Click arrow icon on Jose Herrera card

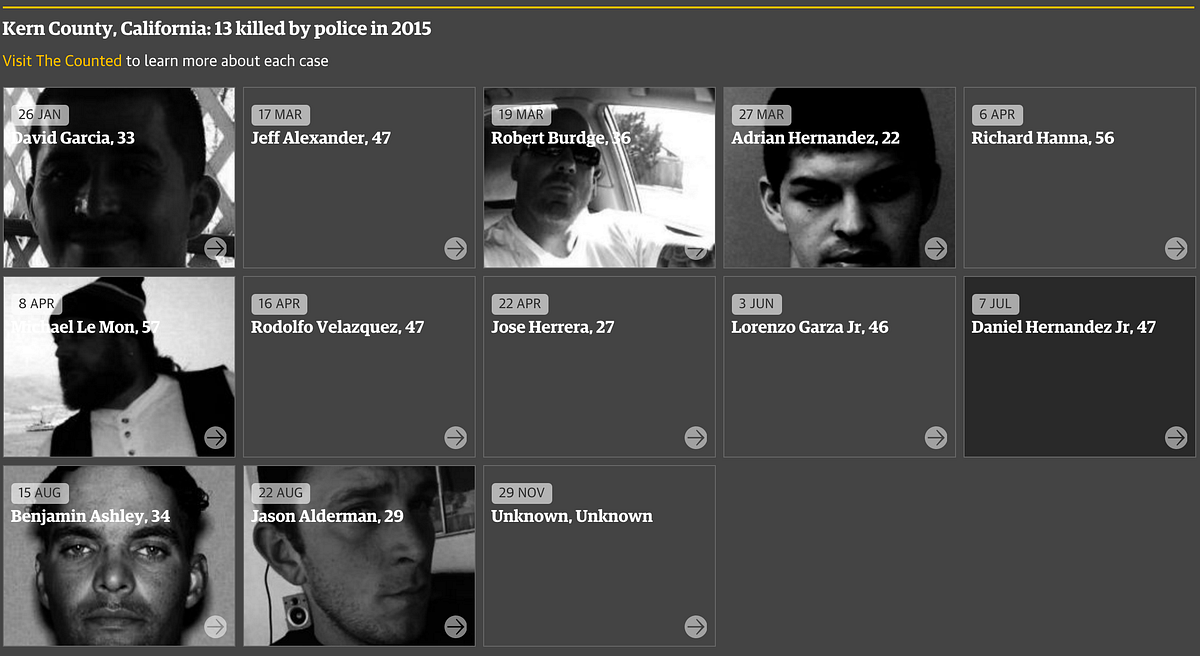coord(695,437)
